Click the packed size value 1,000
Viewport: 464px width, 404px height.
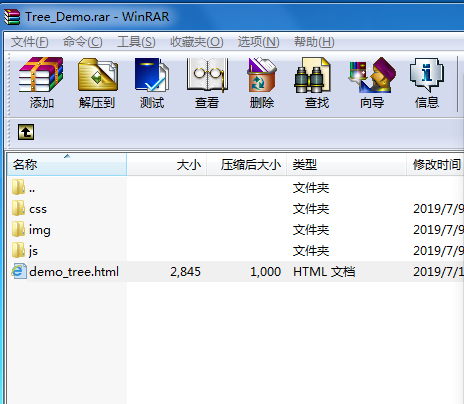coord(265,272)
